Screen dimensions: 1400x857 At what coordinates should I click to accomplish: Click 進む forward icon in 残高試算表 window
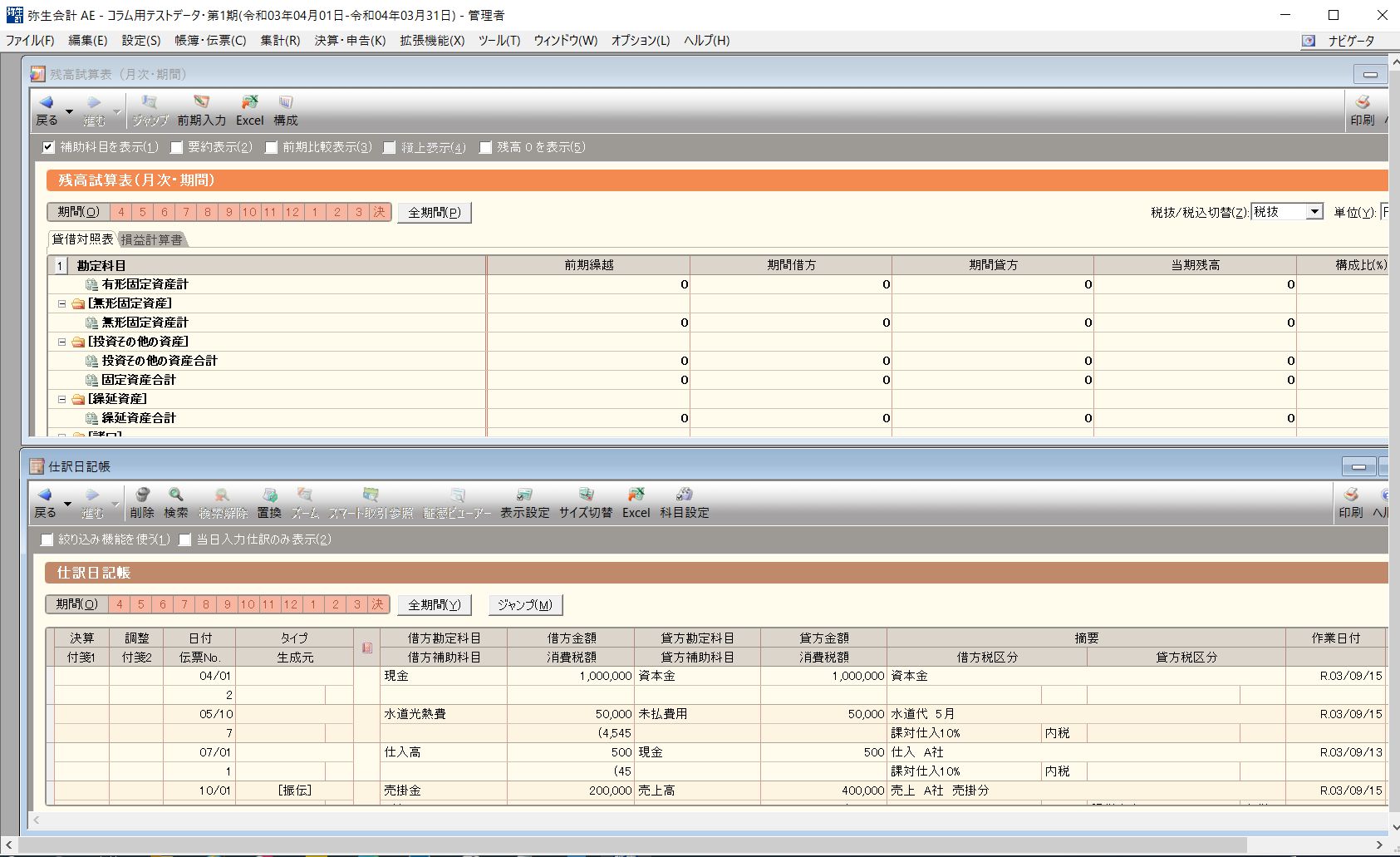94,111
